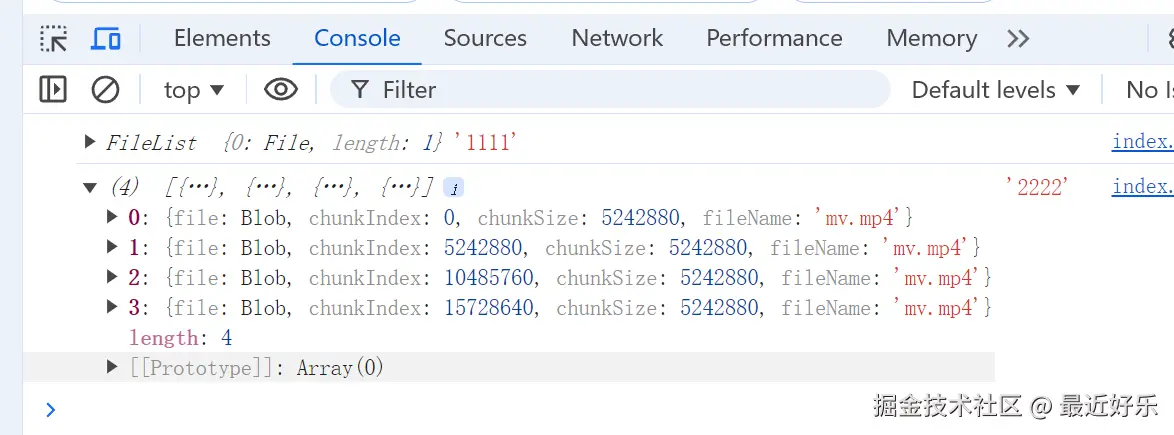Toggle the device toolbar icon
1174x435 pixels.
tap(106, 39)
